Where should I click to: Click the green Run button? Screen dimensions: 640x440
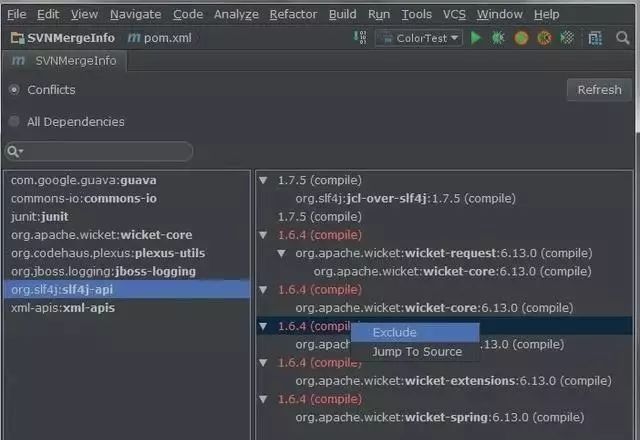tap(476, 38)
